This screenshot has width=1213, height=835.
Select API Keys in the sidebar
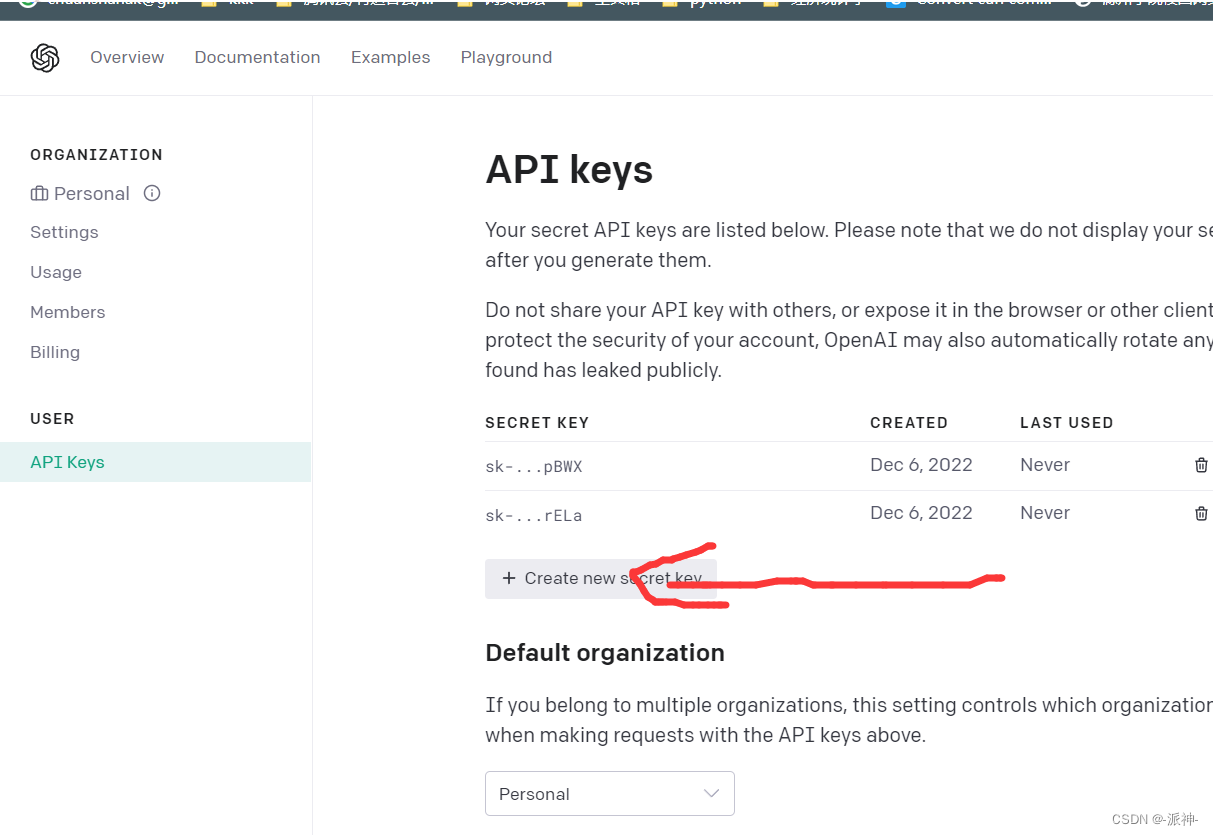(x=67, y=462)
